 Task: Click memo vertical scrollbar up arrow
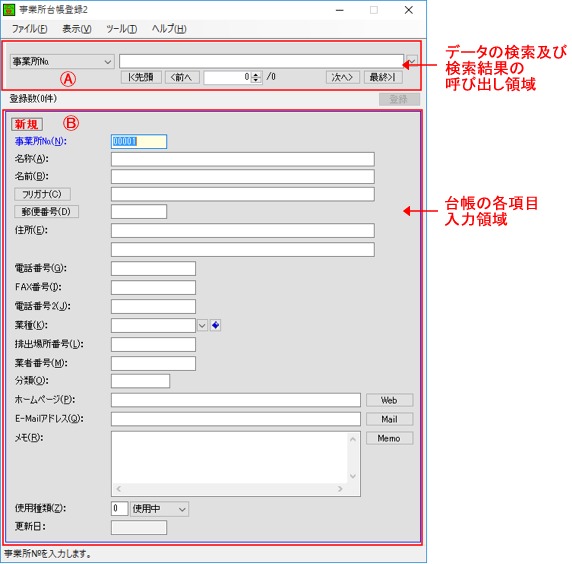pos(353,439)
